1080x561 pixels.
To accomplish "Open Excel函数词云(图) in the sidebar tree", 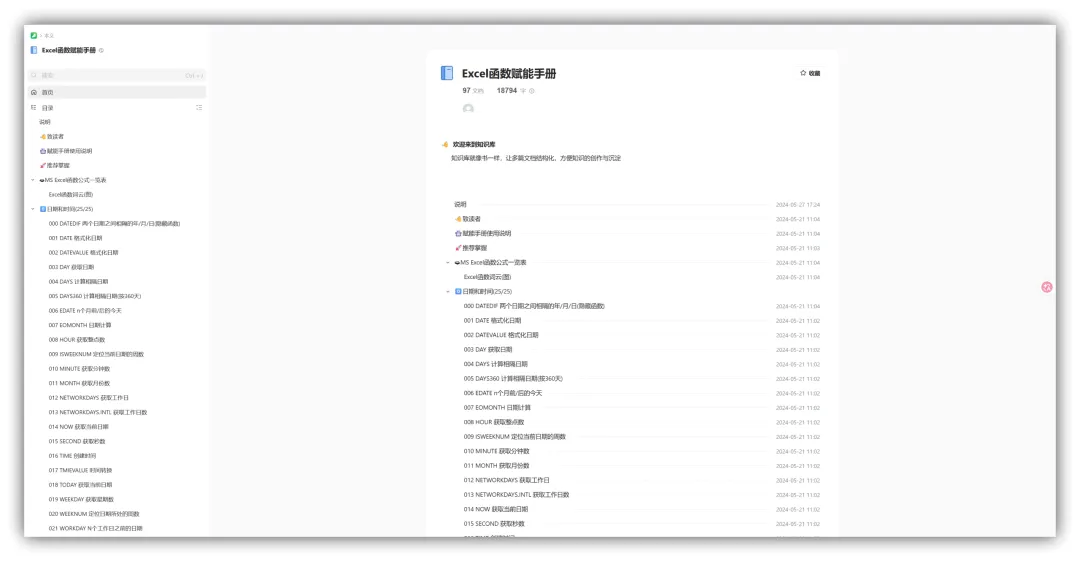I will 71,194.
